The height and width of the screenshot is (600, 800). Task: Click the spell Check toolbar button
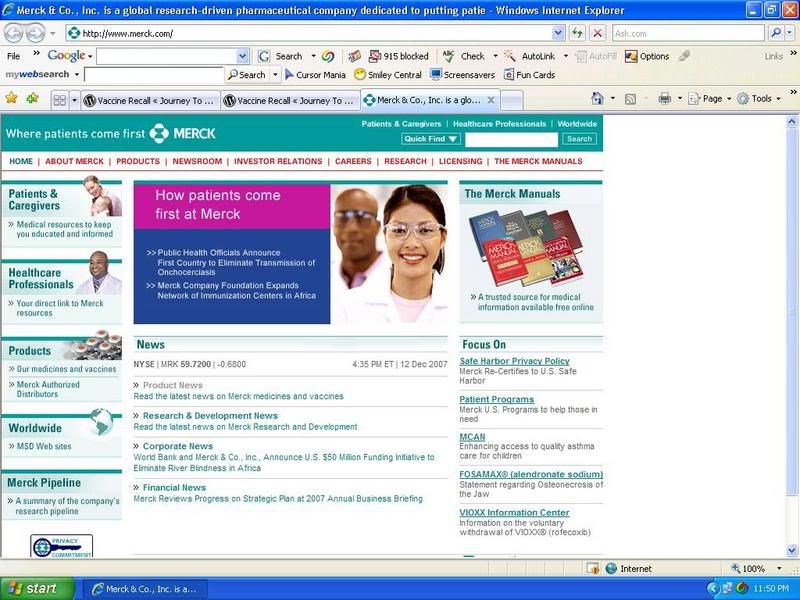click(464, 56)
